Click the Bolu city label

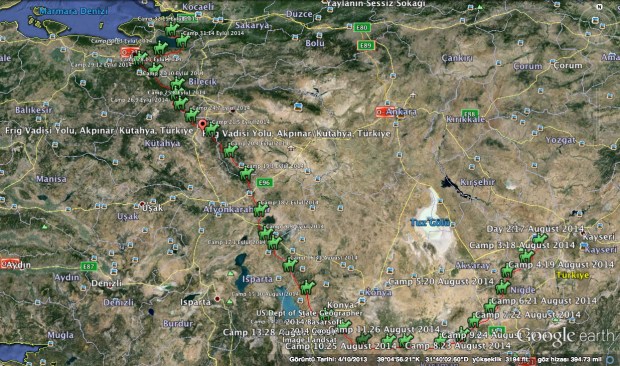315,43
